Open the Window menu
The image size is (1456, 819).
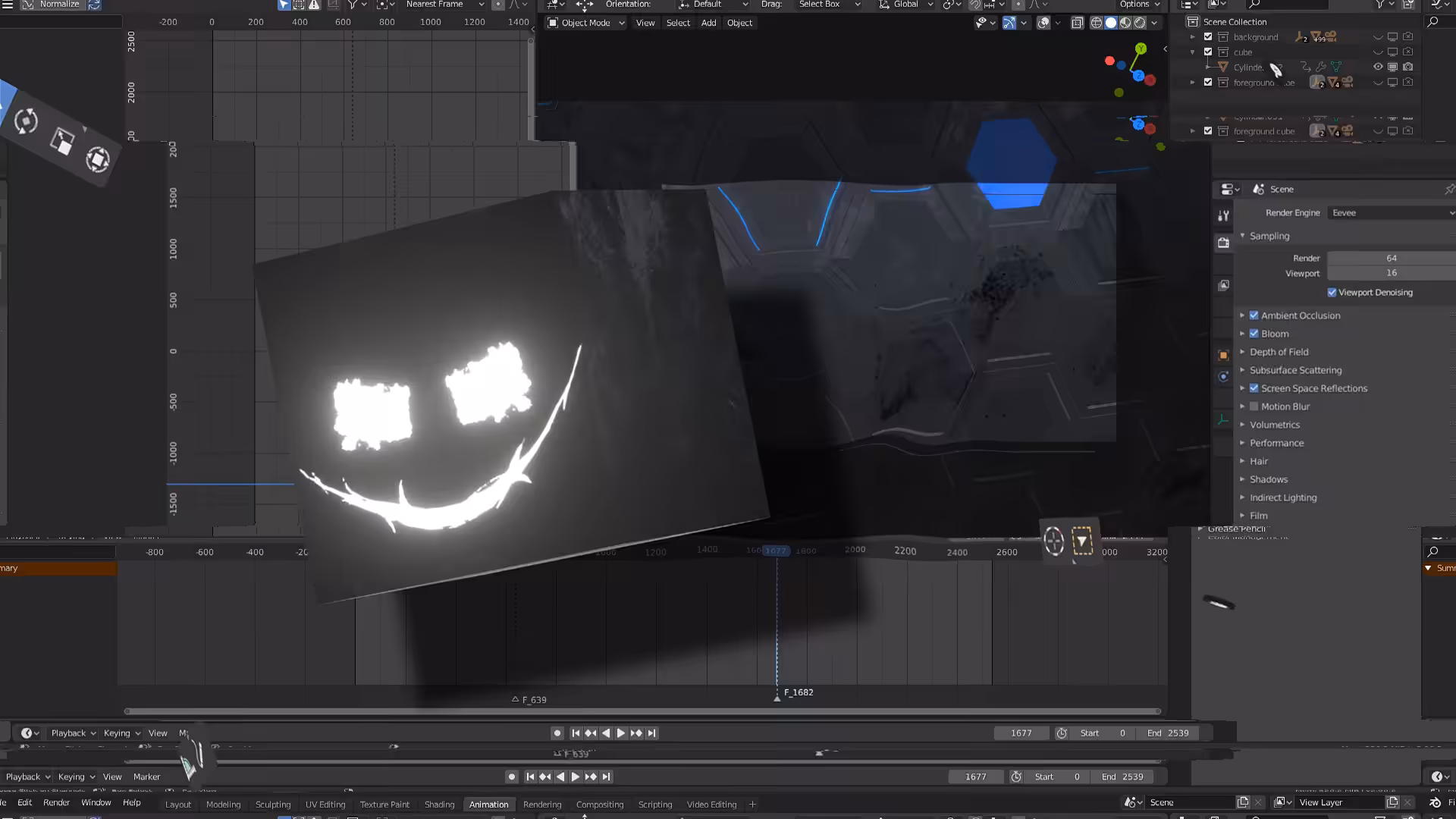96,802
